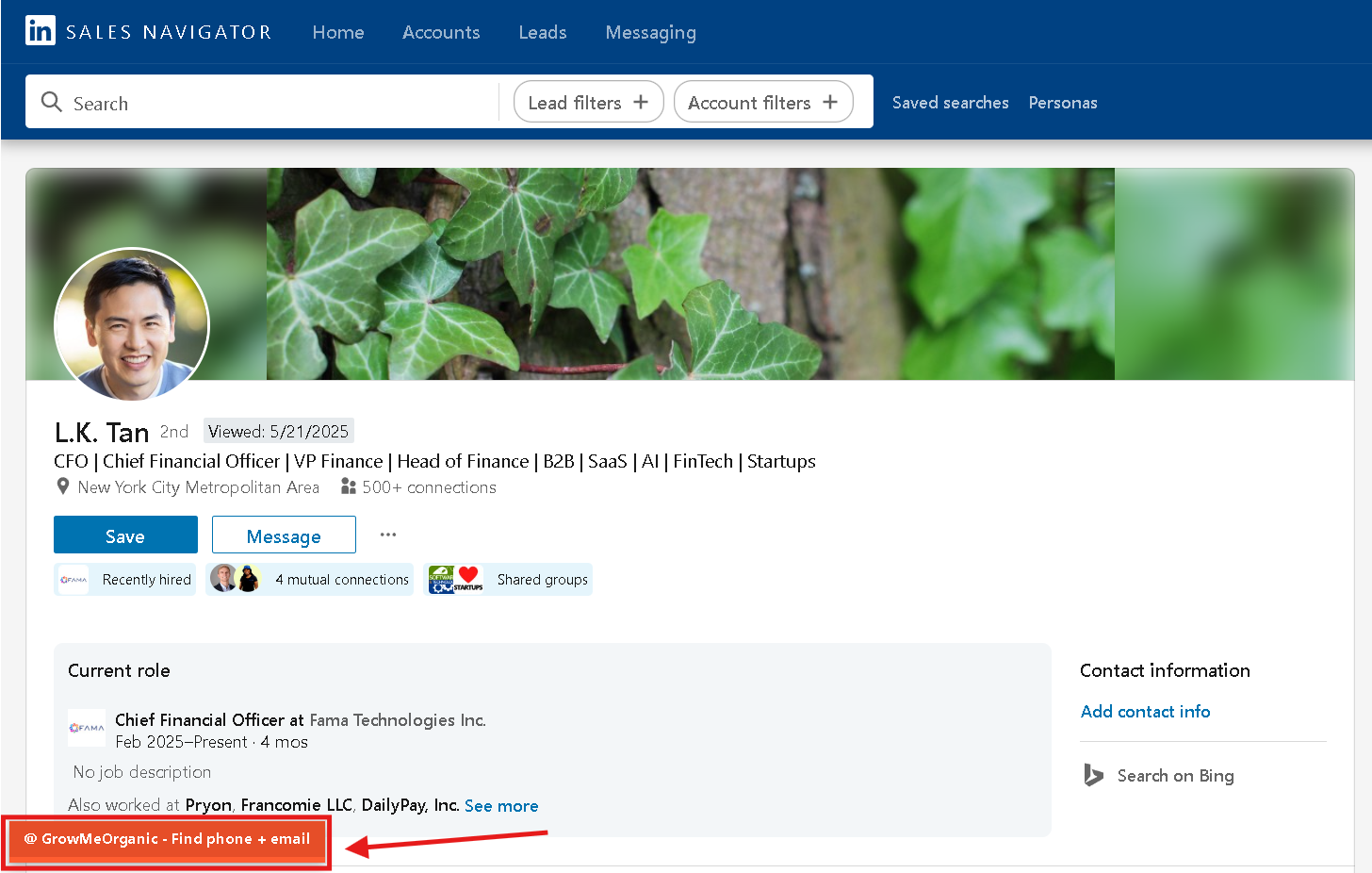Click Francomie LLC company name

[x=296, y=805]
